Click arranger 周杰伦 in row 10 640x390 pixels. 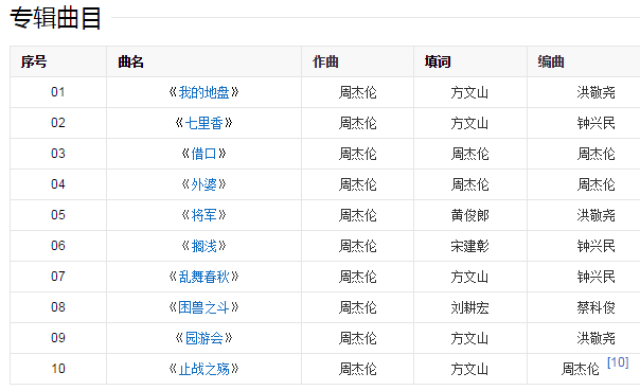[580, 369]
